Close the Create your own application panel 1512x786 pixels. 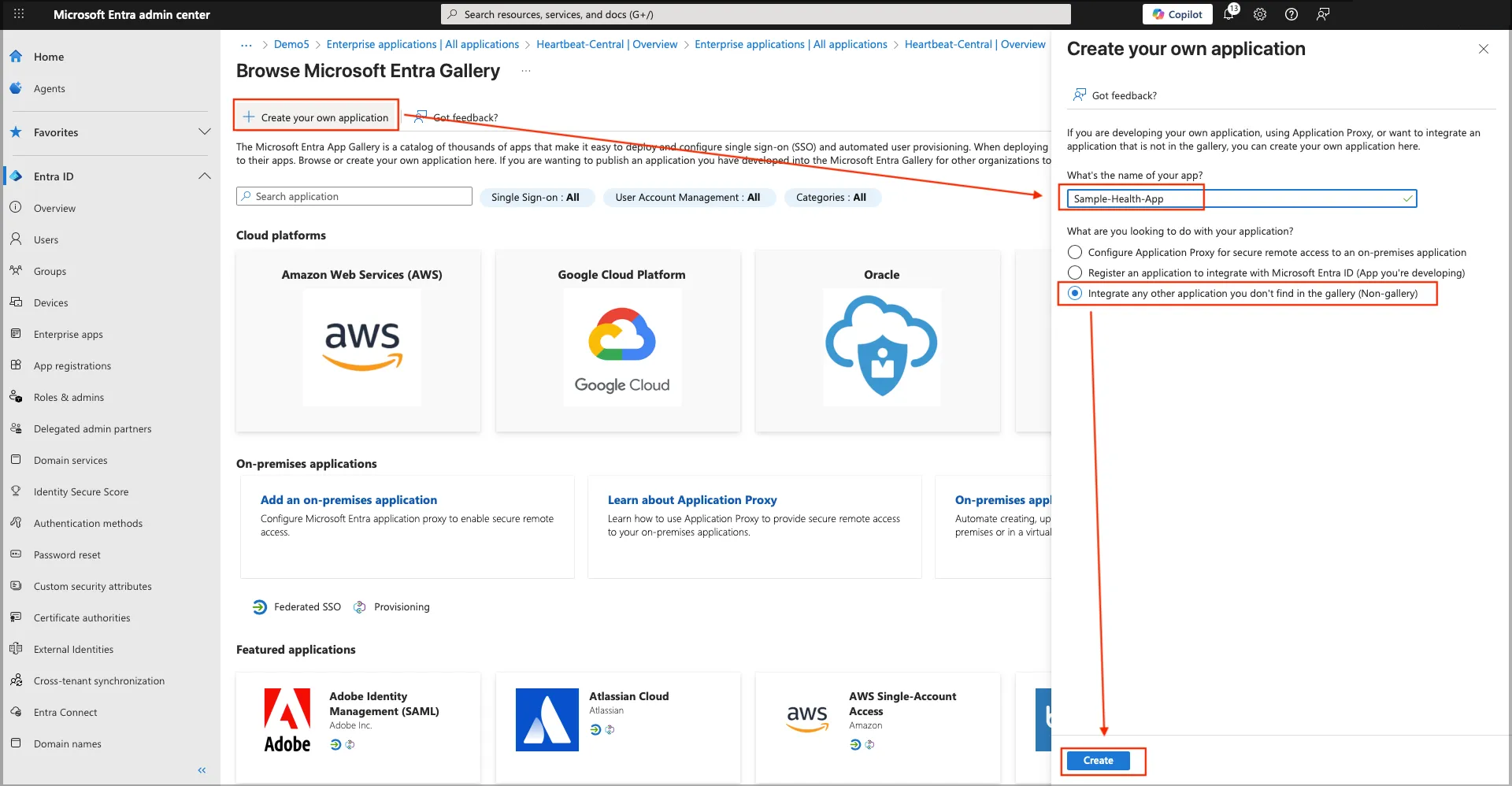click(x=1483, y=49)
